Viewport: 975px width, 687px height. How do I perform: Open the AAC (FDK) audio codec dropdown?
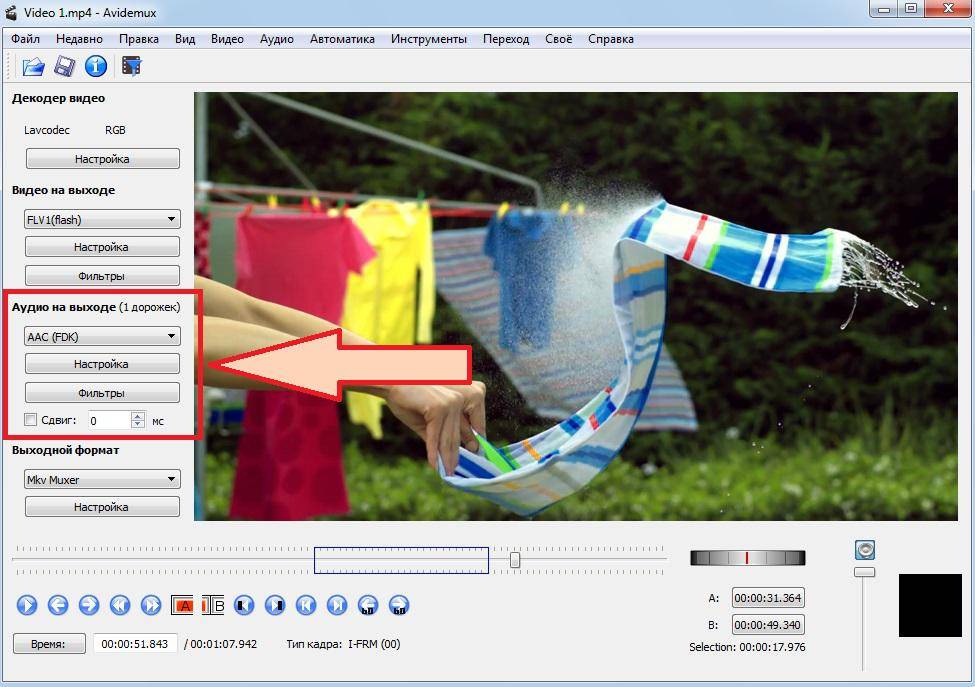(x=102, y=337)
